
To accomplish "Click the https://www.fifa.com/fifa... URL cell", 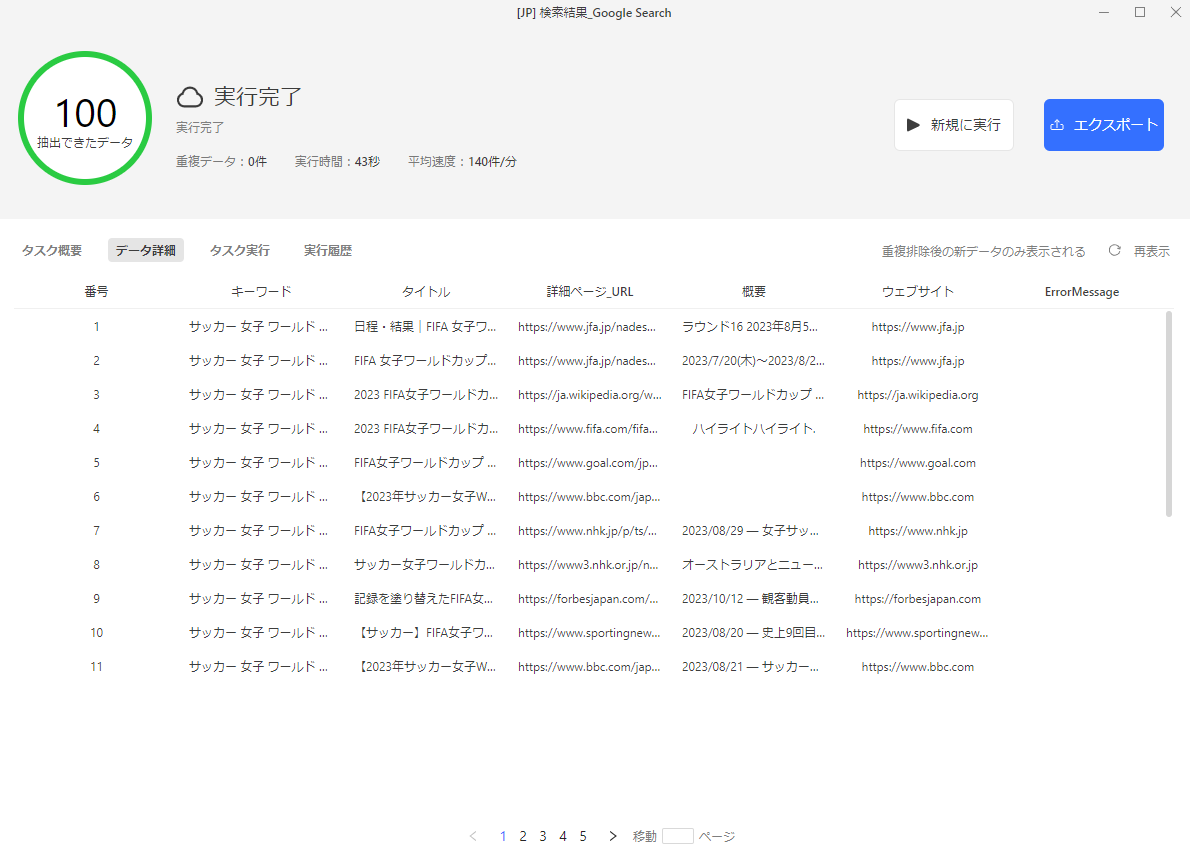I will [x=588, y=429].
